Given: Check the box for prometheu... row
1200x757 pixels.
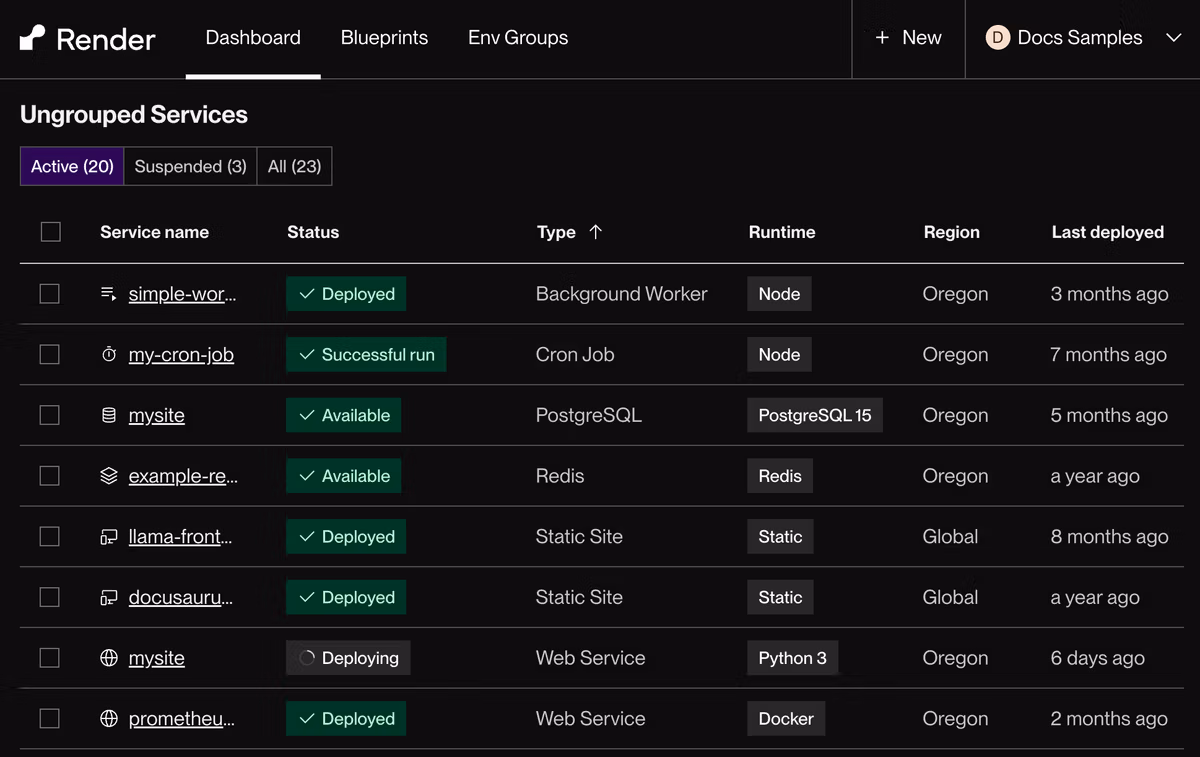Looking at the screenshot, I should 50,719.
